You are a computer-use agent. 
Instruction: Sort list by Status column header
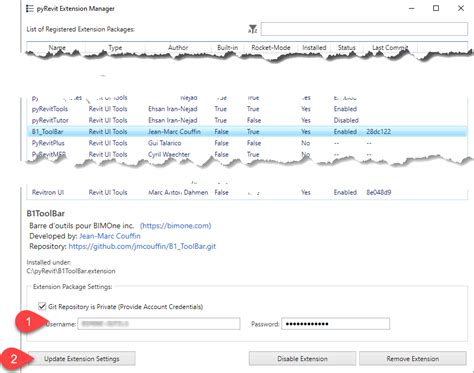tap(346, 48)
